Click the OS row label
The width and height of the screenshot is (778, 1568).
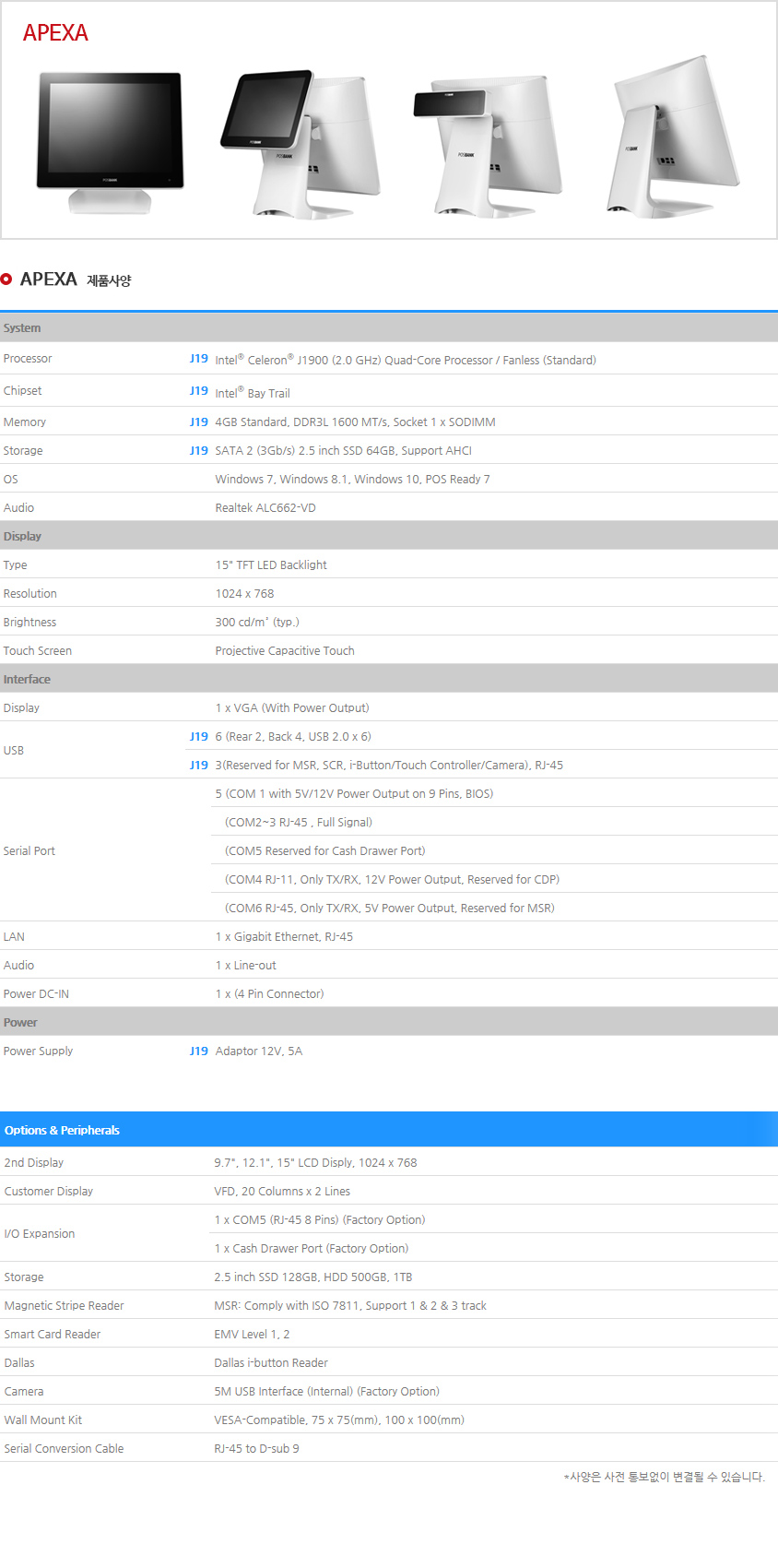coord(11,480)
